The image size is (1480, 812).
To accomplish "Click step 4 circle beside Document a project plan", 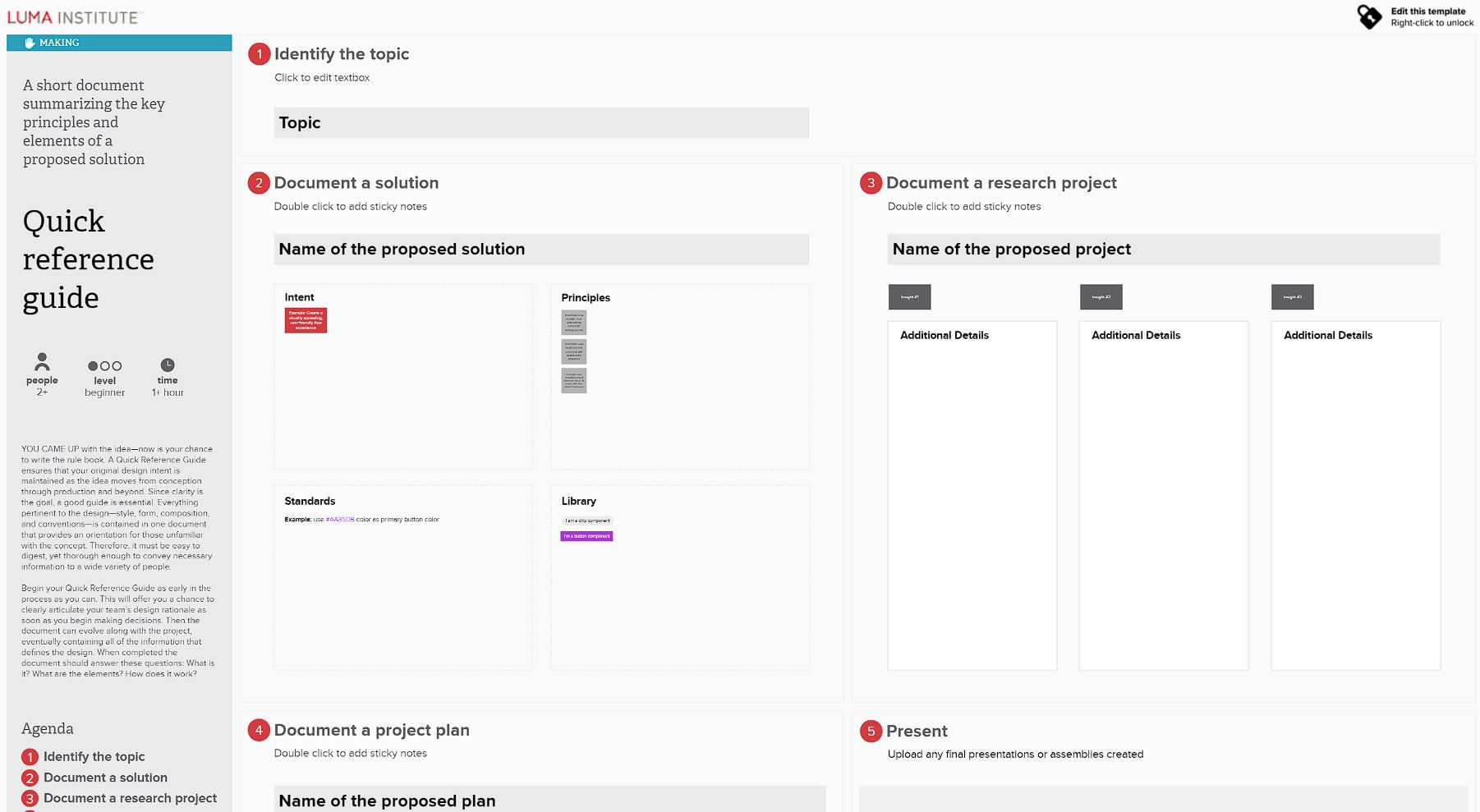I will 260,730.
